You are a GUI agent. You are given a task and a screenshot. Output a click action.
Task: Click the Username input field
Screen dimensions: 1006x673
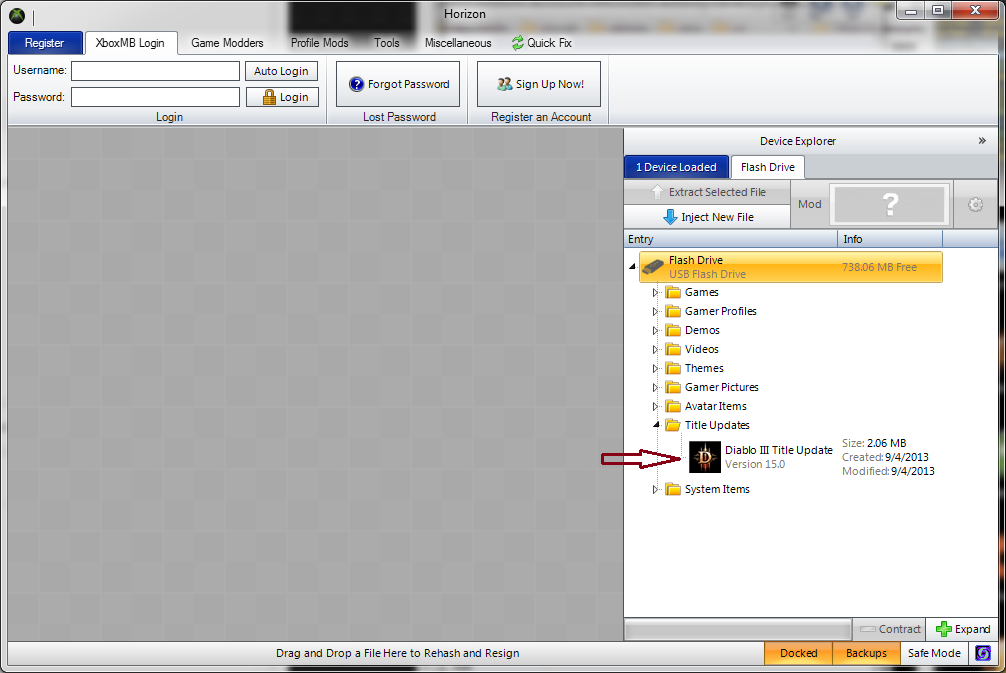tap(155, 71)
